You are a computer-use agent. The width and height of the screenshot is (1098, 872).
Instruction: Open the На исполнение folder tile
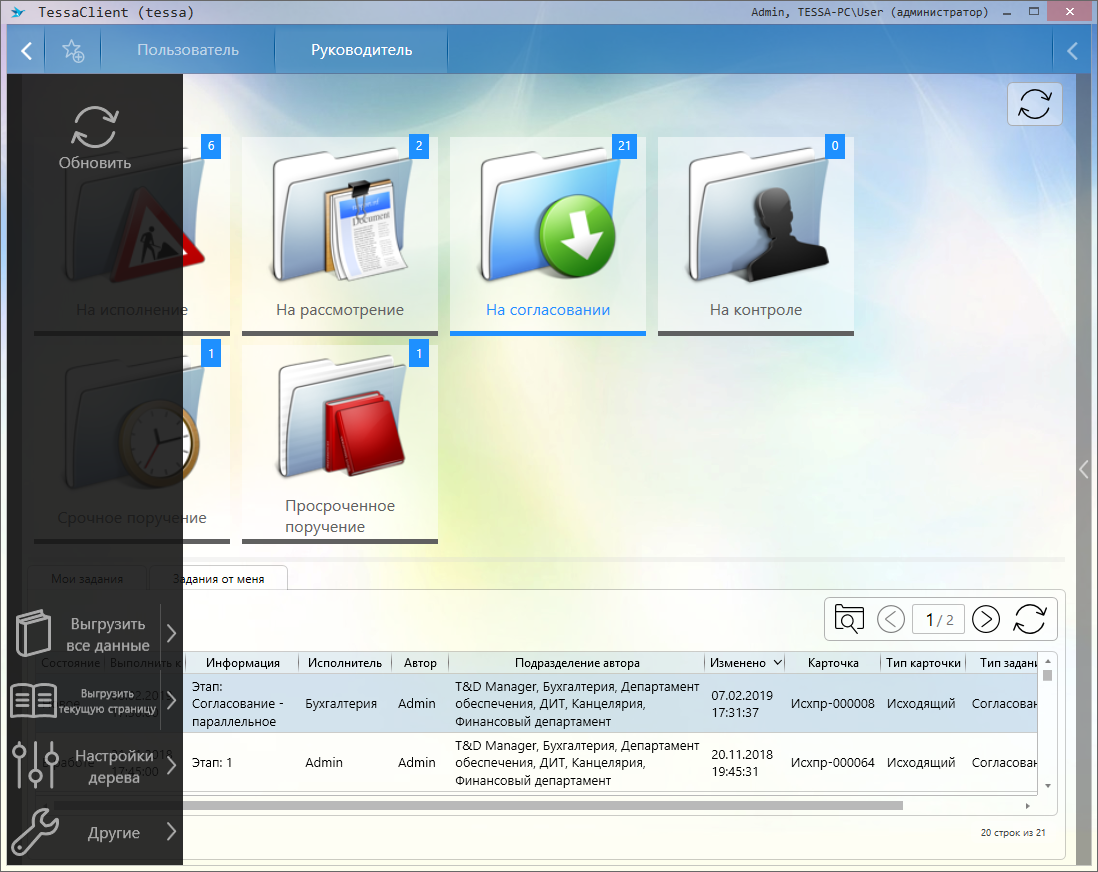(132, 235)
